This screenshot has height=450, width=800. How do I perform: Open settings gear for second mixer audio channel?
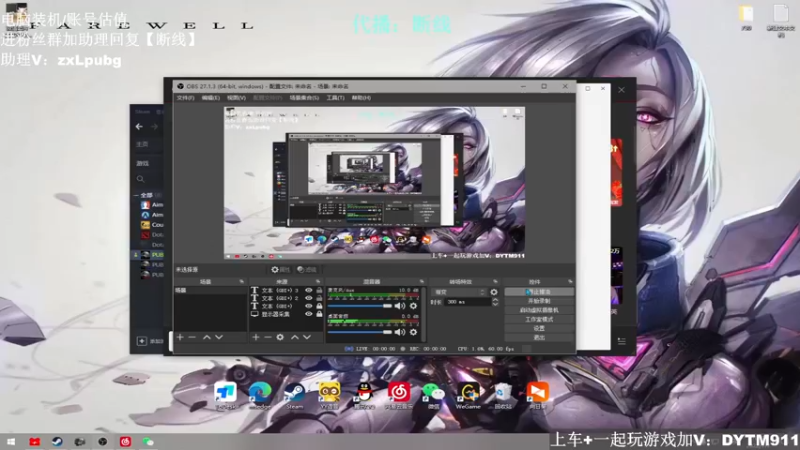pyautogui.click(x=413, y=332)
